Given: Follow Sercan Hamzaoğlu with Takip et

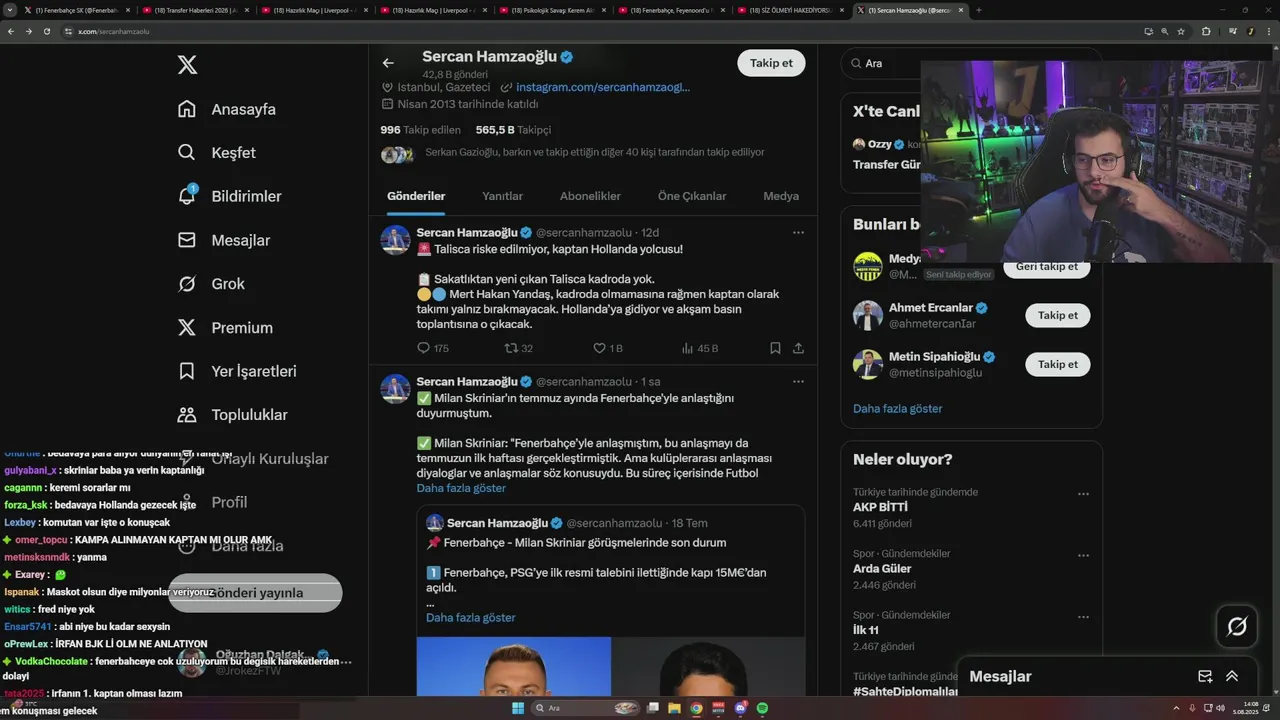Looking at the screenshot, I should coord(771,63).
